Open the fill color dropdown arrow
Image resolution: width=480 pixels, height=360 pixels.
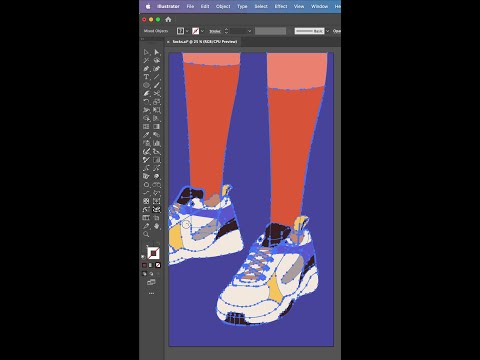[x=187, y=31]
